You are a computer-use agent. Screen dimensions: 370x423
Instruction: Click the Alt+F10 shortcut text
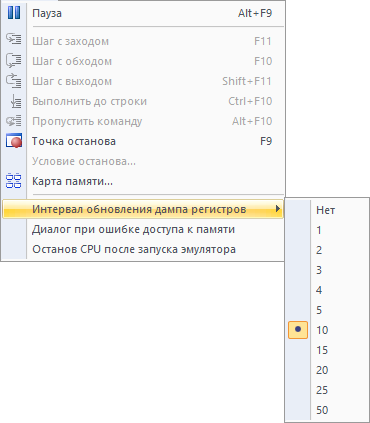pyautogui.click(x=252, y=121)
